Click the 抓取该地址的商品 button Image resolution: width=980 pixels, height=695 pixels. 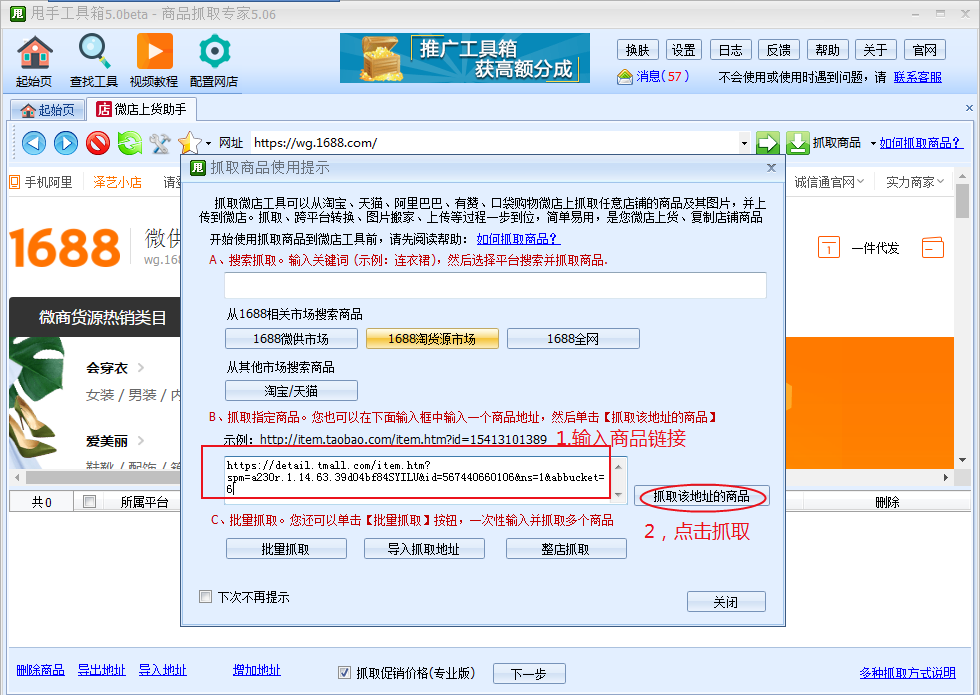pos(701,496)
